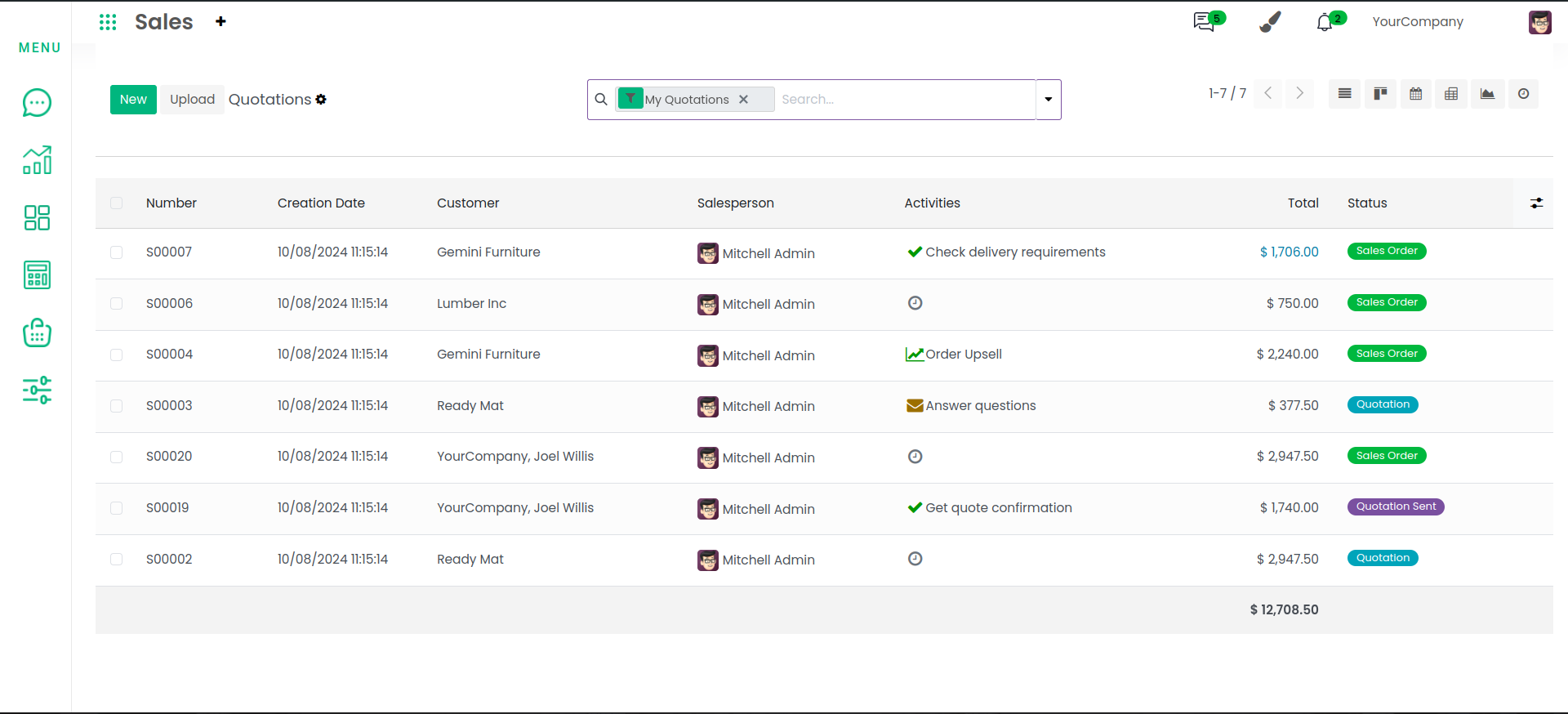Image resolution: width=1568 pixels, height=714 pixels.
Task: Expand the search options dropdown arrow
Action: point(1049,100)
